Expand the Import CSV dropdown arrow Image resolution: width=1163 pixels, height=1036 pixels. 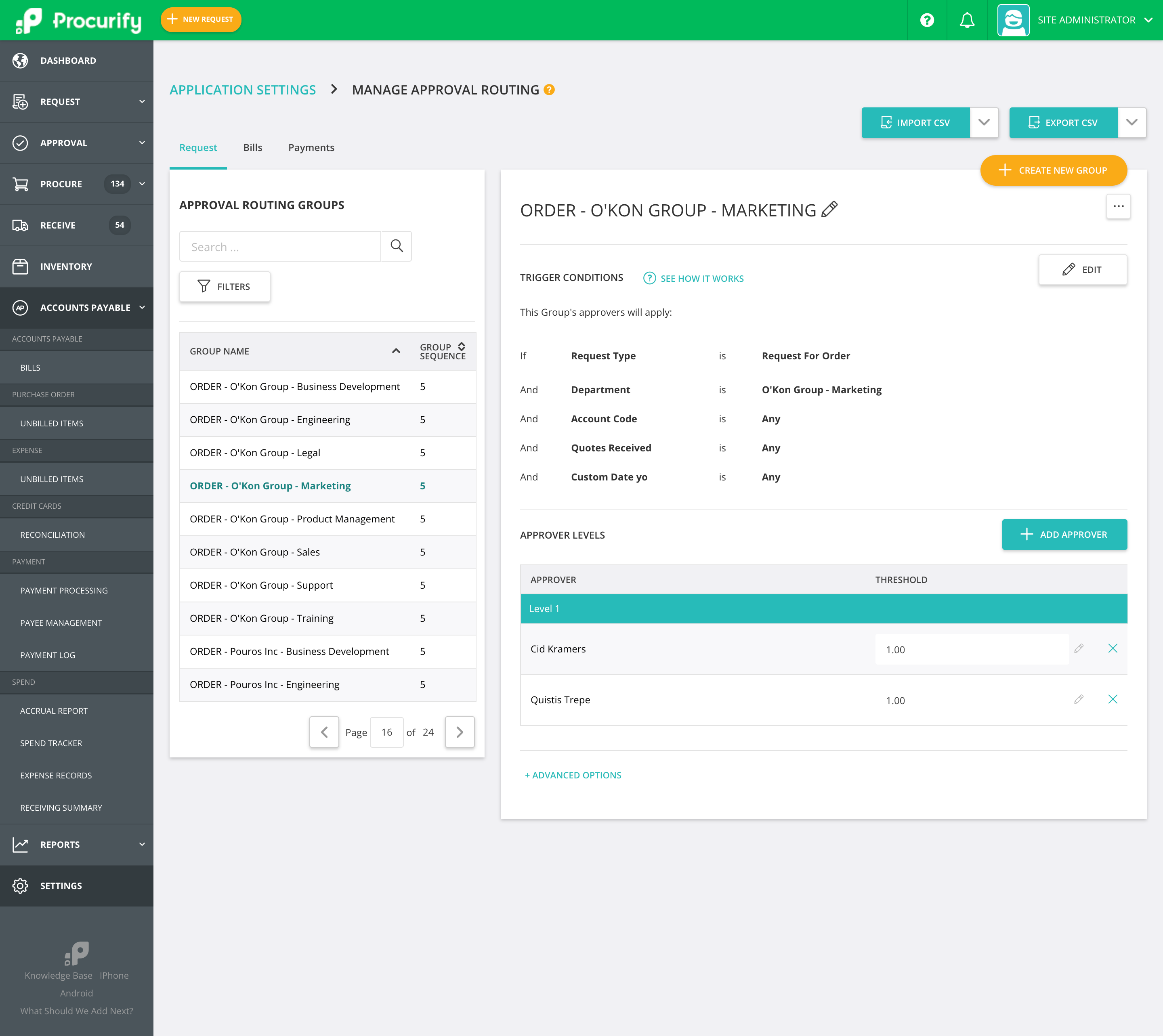tap(984, 122)
